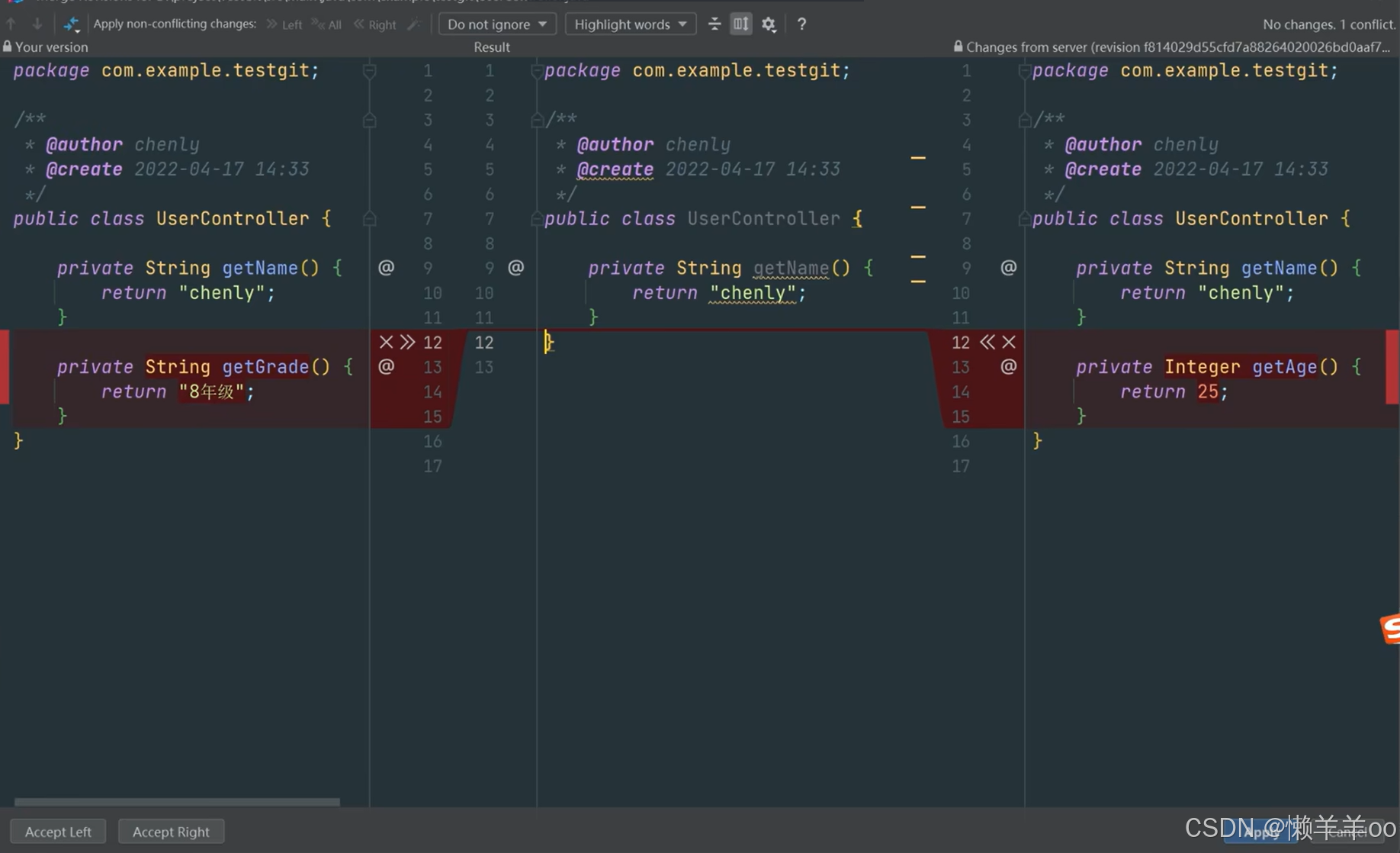
Task: Collapse package fold marker in left pane
Action: pos(370,71)
